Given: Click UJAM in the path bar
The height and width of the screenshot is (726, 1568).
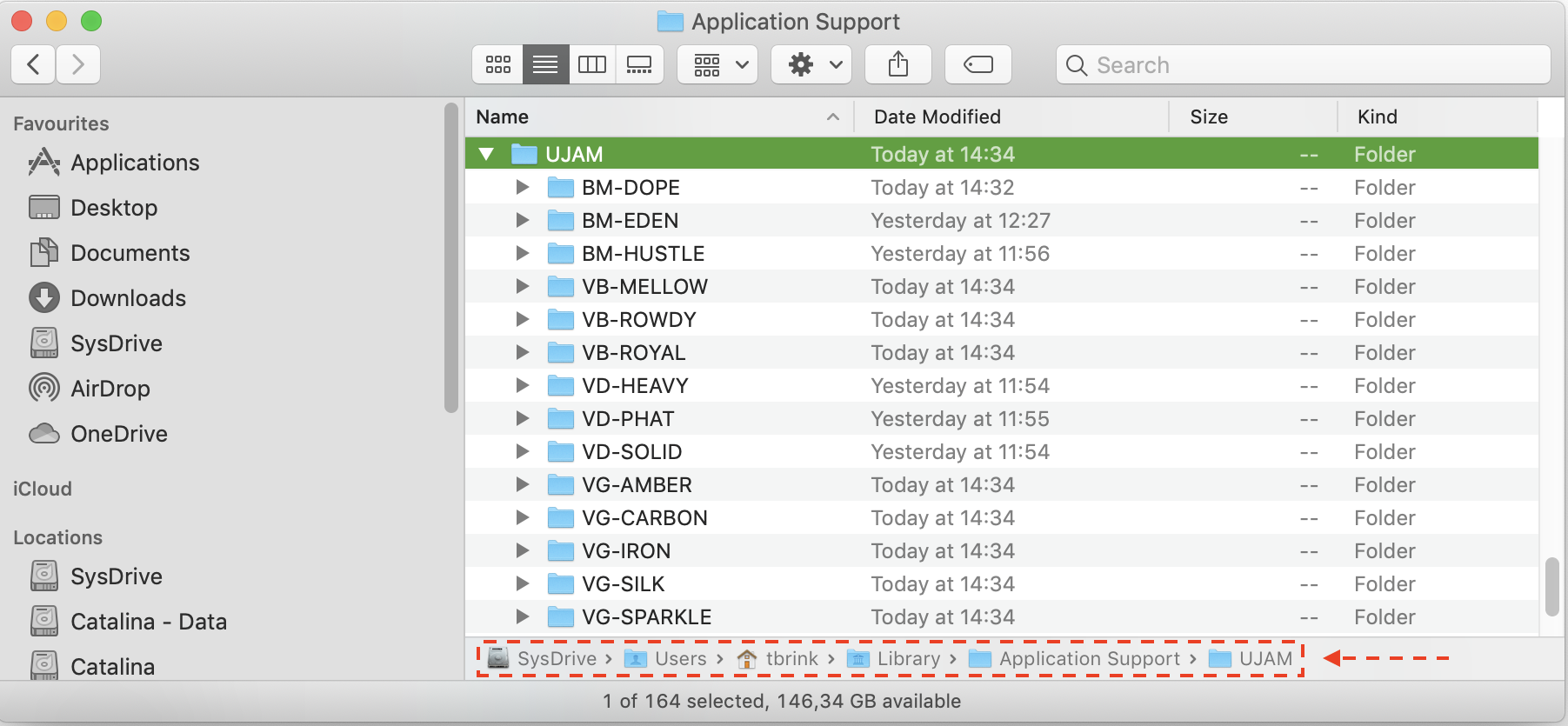Looking at the screenshot, I should point(1251,659).
